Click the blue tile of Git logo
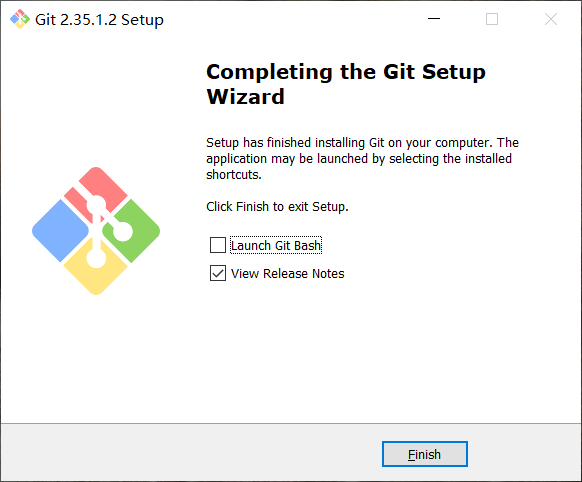The width and height of the screenshot is (582, 482). [x=61, y=231]
